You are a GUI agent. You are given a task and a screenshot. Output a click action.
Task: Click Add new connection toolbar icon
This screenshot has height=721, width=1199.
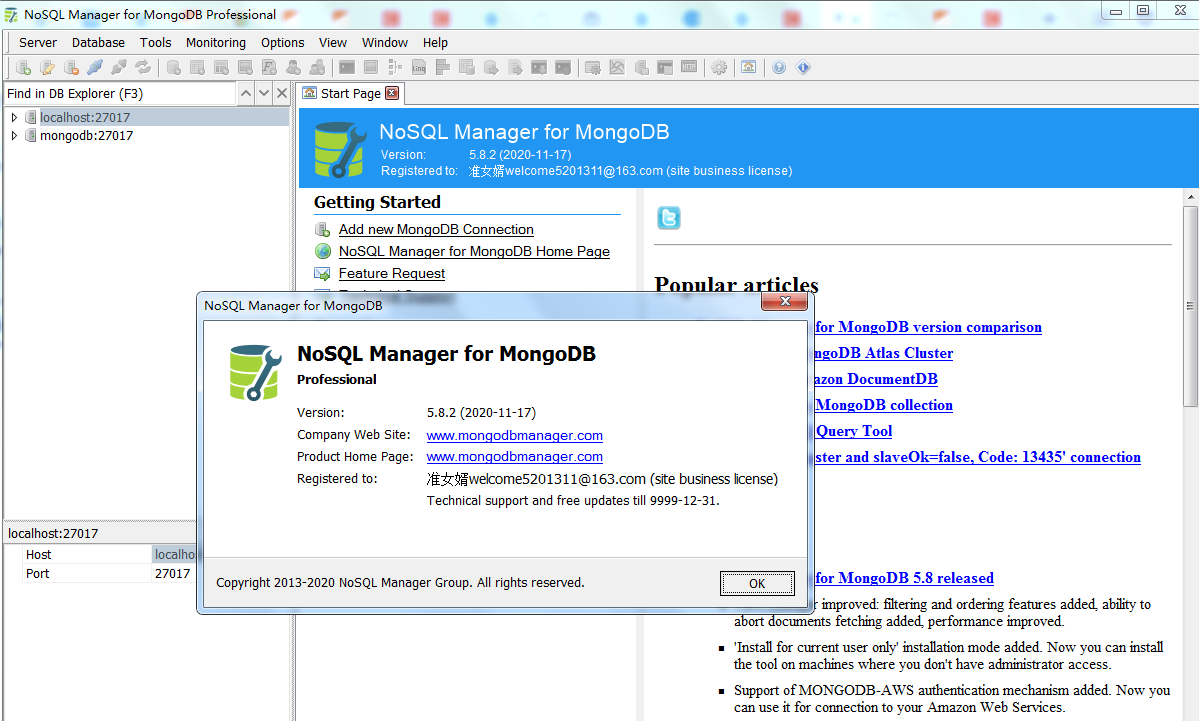tap(24, 68)
